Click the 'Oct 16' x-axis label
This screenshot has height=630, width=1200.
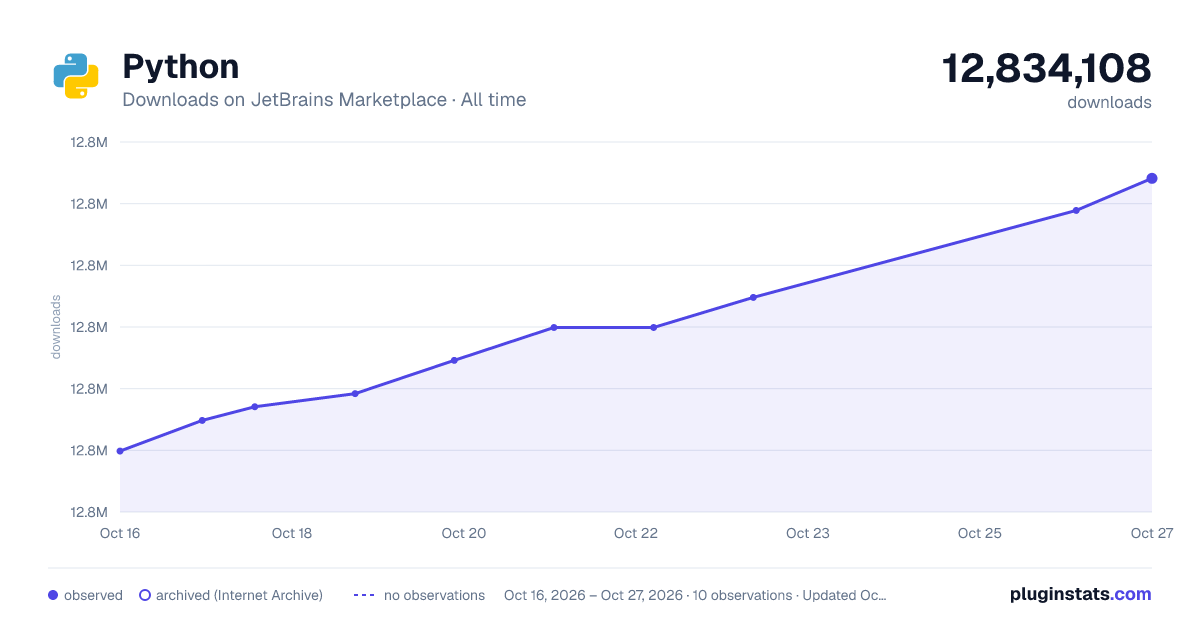coord(120,533)
